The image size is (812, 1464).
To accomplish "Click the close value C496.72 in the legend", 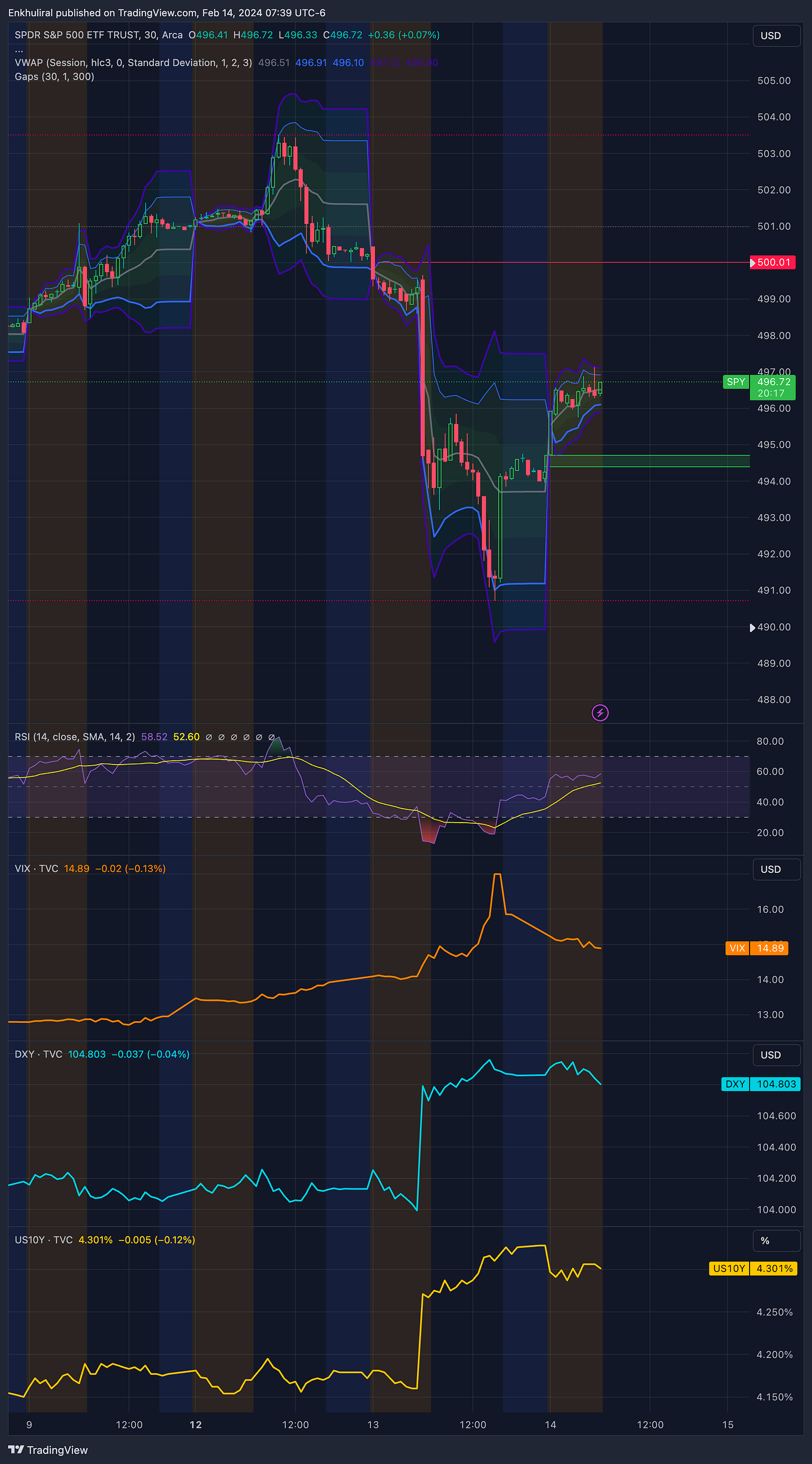I will coord(342,35).
